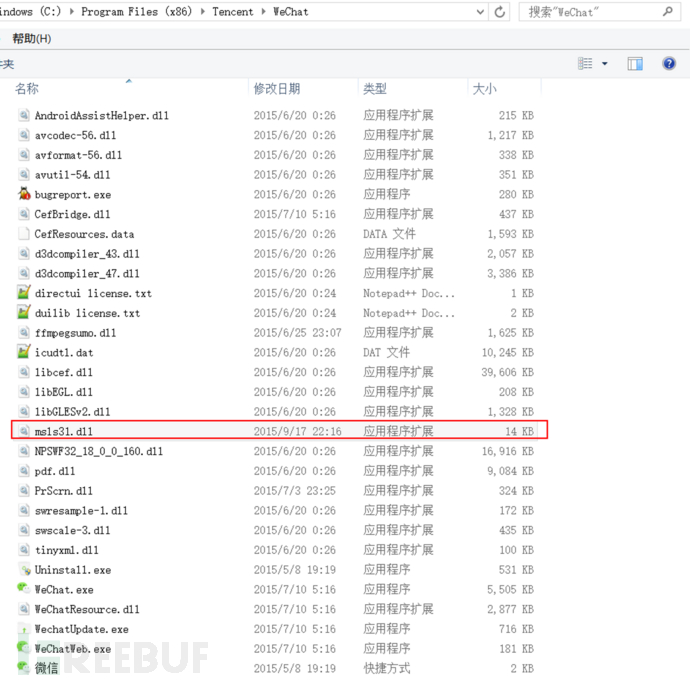The width and height of the screenshot is (690, 682).
Task: Click the refresh icon in the address bar
Action: pos(499,12)
